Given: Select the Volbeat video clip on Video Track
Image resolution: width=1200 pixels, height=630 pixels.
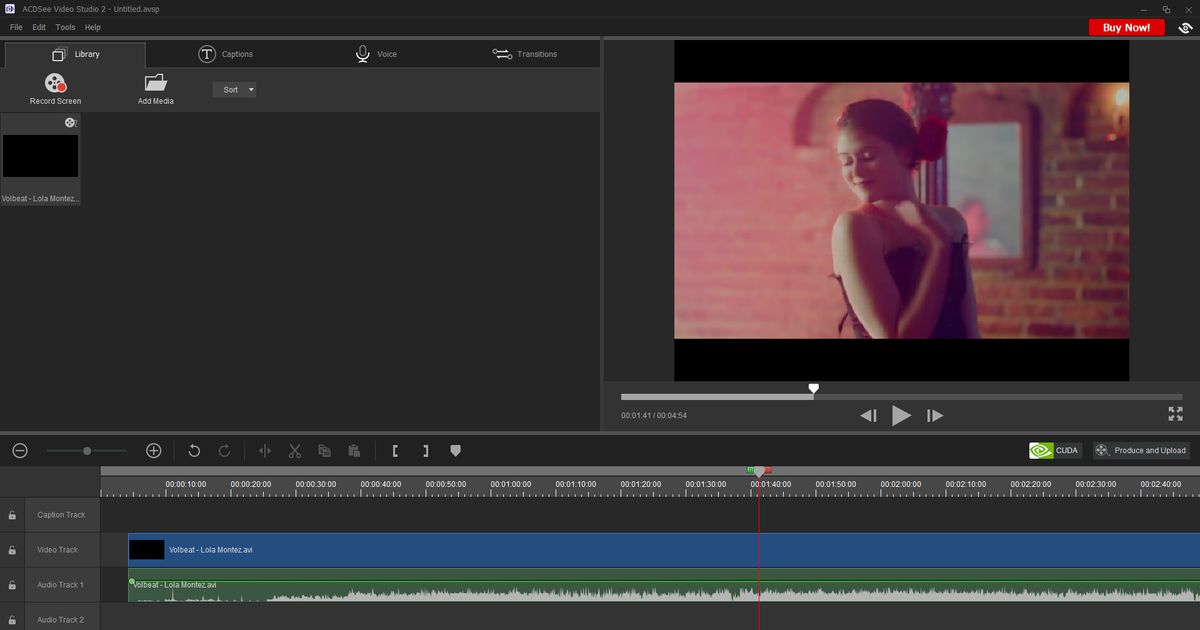Looking at the screenshot, I should point(664,550).
